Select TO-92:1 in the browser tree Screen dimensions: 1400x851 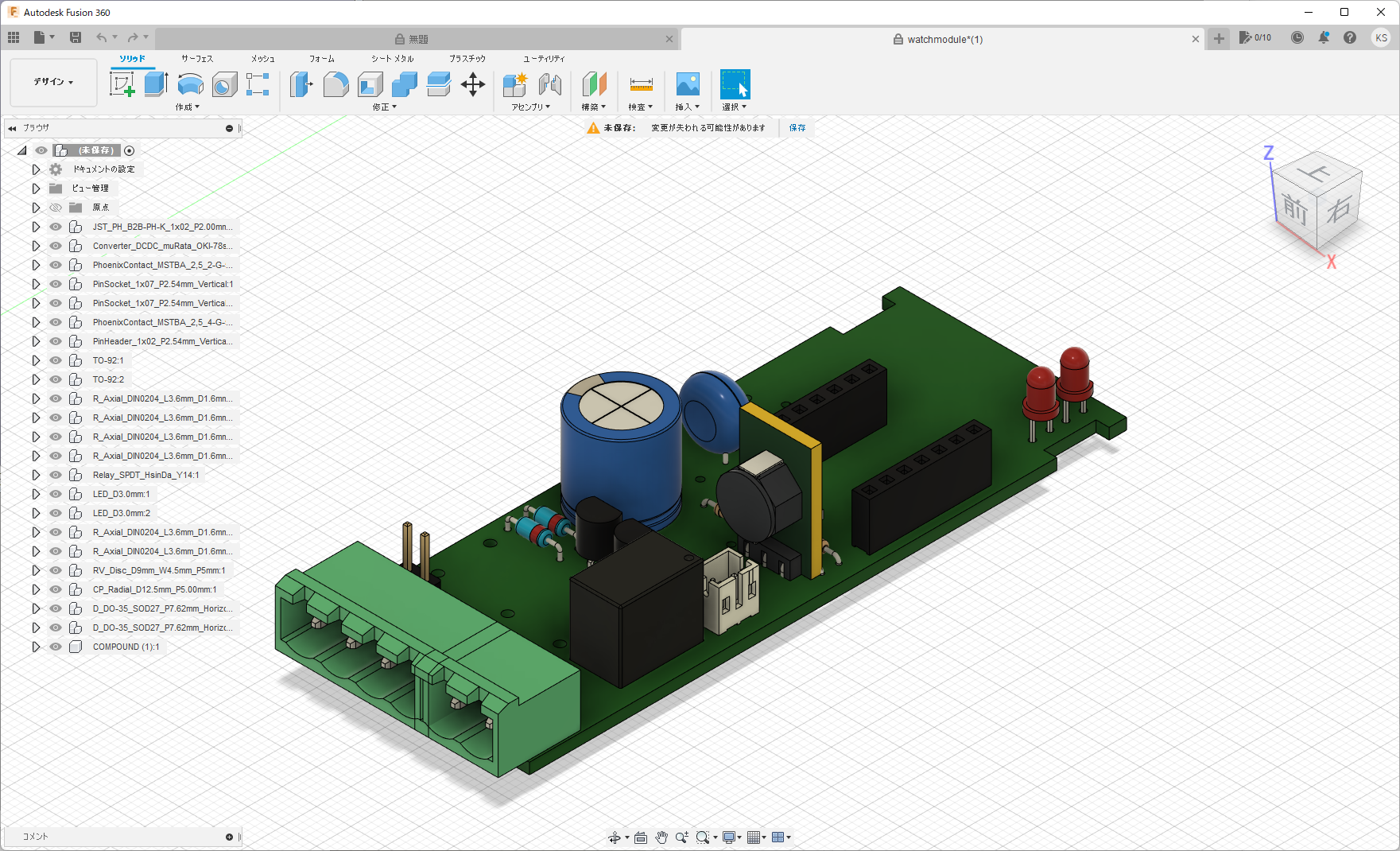[108, 360]
